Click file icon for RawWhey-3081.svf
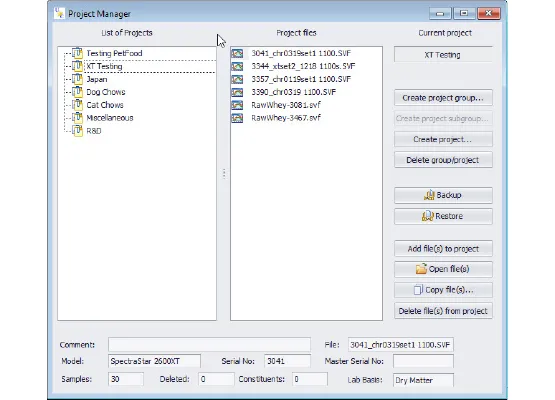This screenshot has width=555, height=400. (x=237, y=105)
